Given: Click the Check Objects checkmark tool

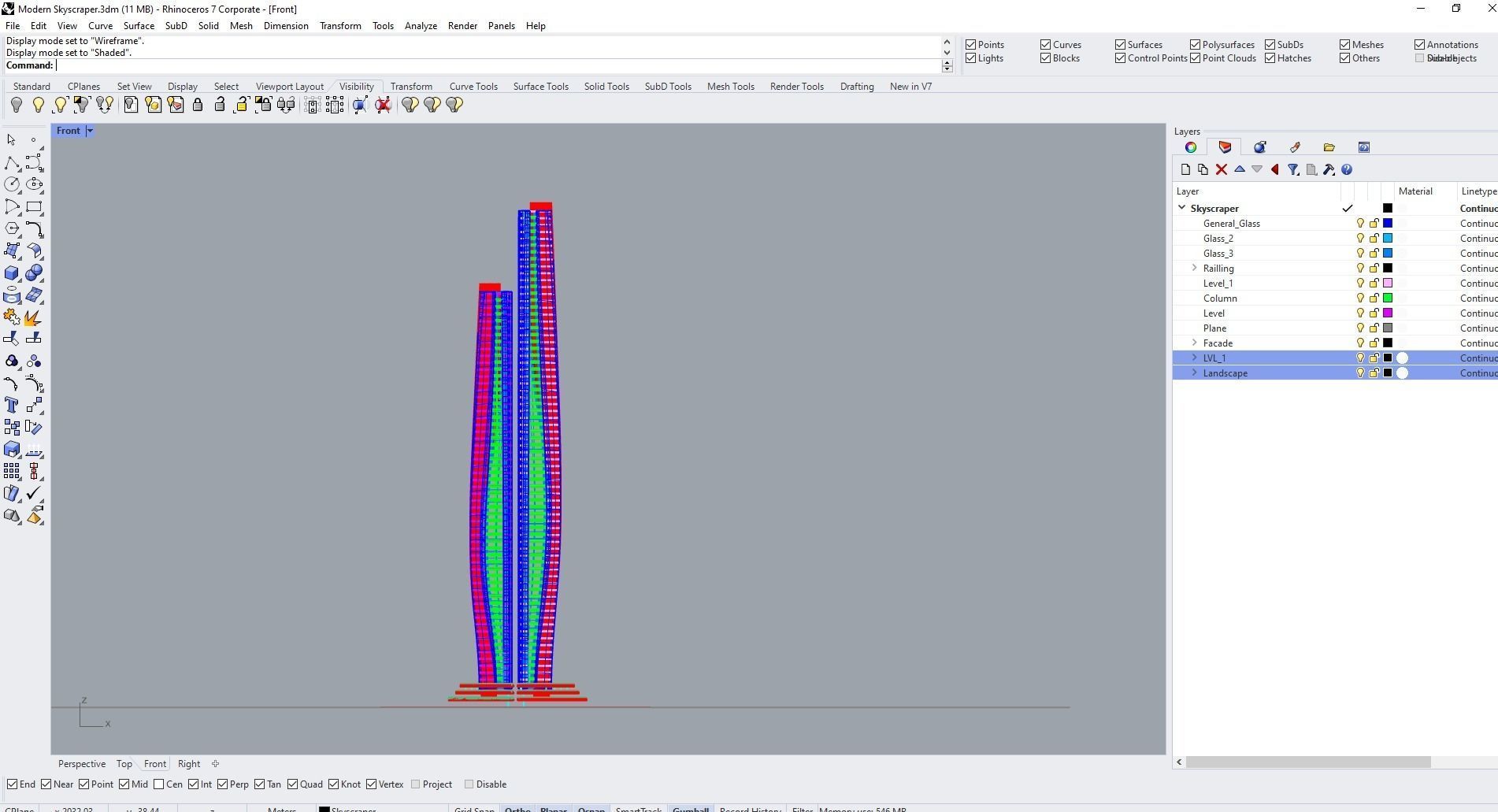Looking at the screenshot, I should [34, 493].
